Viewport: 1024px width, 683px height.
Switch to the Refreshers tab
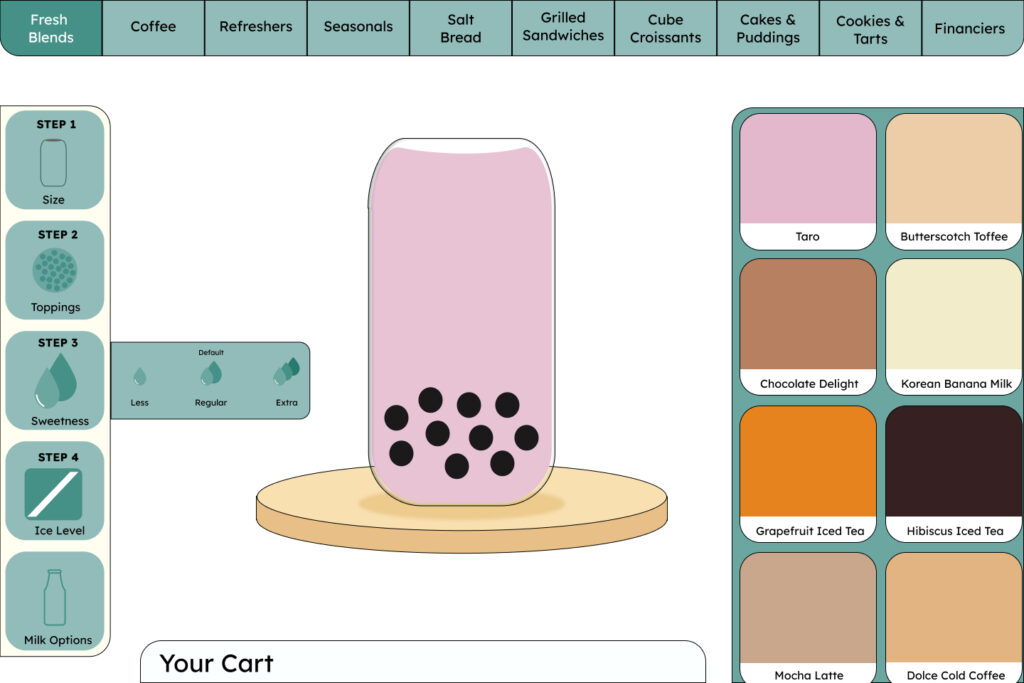pos(256,27)
